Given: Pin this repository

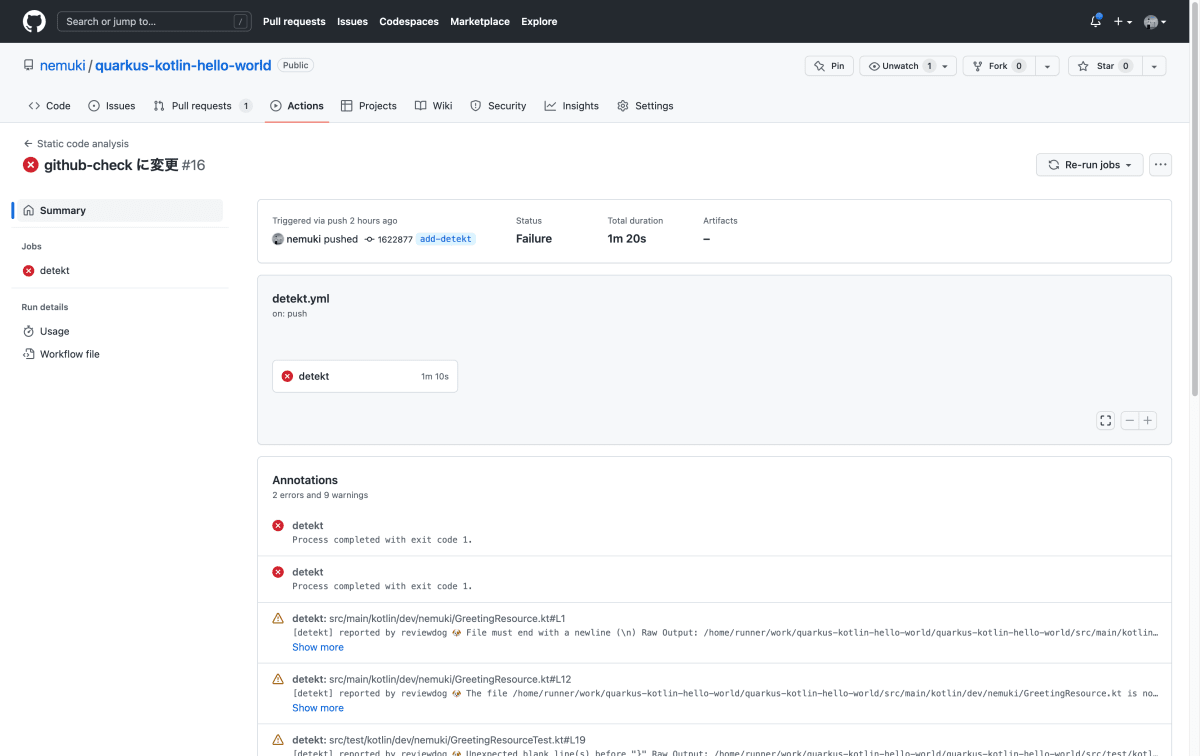Looking at the screenshot, I should click(829, 66).
